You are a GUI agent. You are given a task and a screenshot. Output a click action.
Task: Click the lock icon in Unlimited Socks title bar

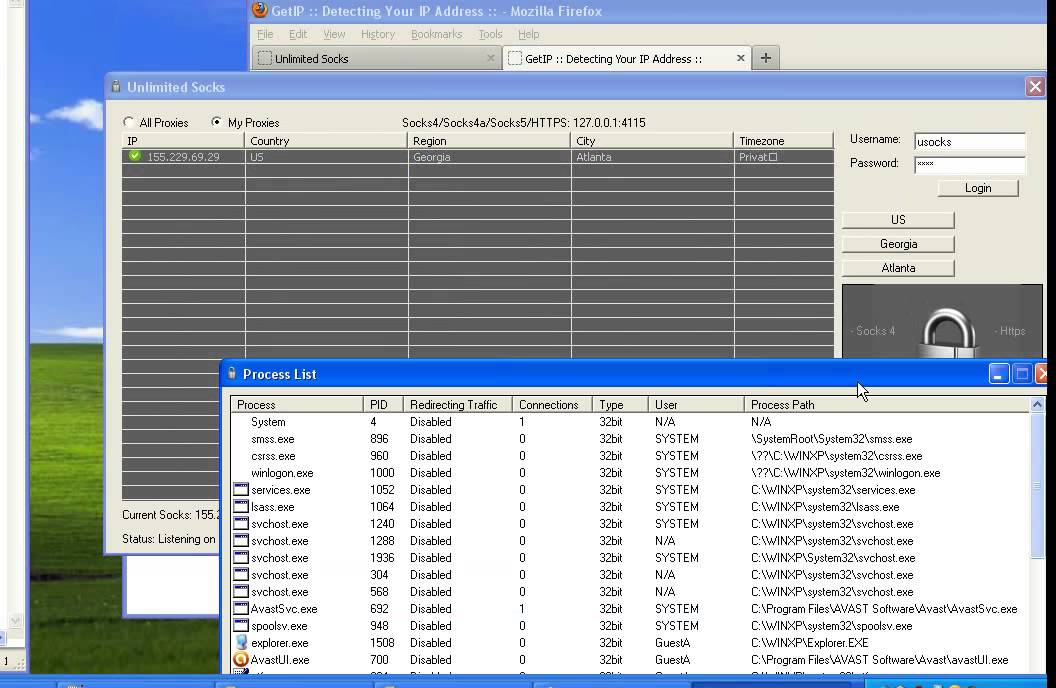coord(116,87)
